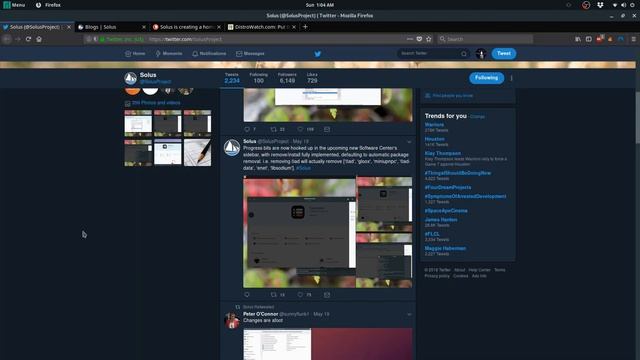Viewport: 640px width, 360px height.
Task: Click the Firefox app indicator in panel
Action: pyautogui.click(x=48, y=5)
